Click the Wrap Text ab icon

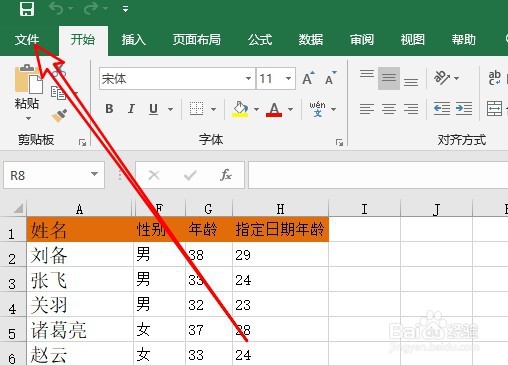point(494,78)
